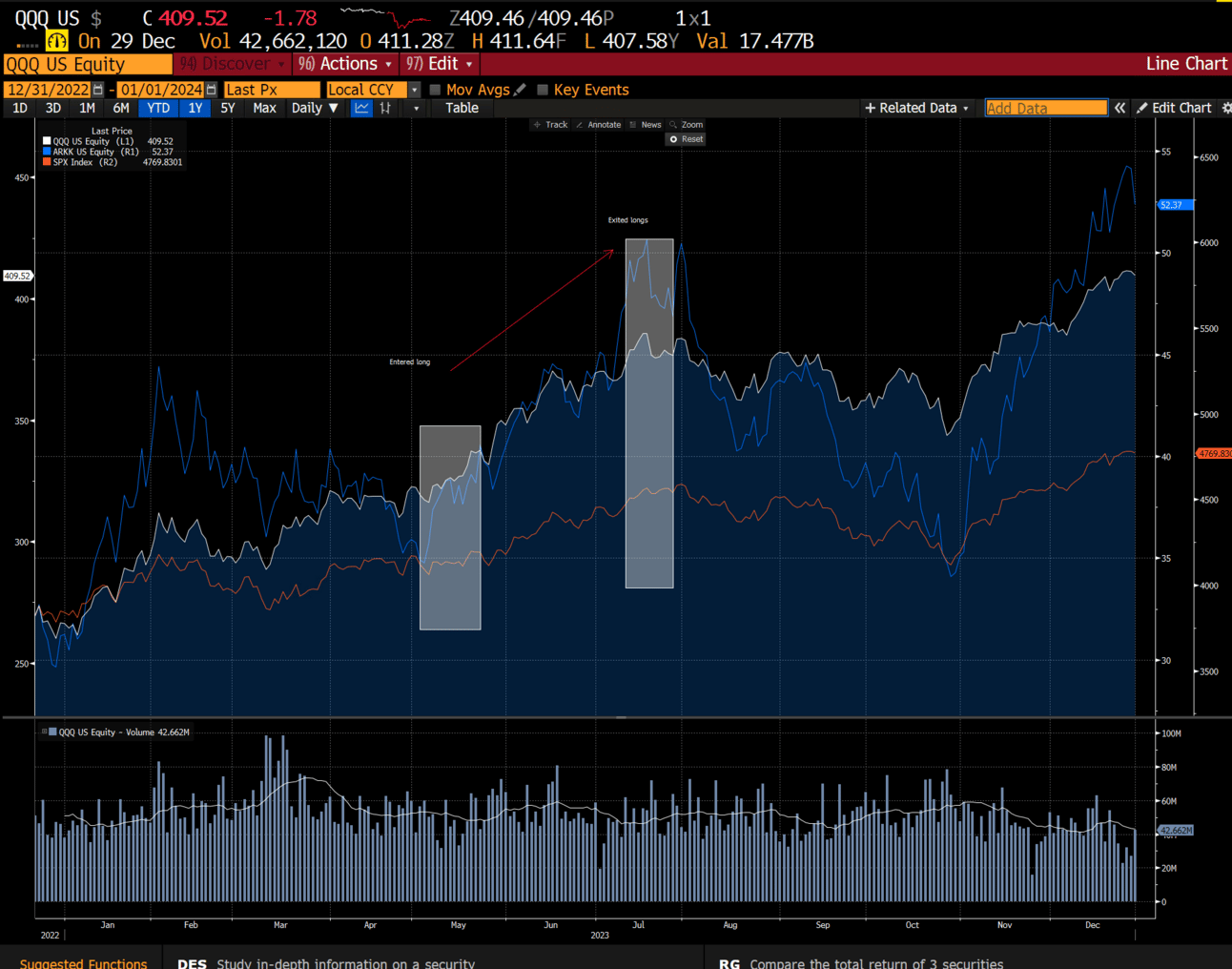Open the Local CCY currency dropdown arrow
This screenshot has width=1232, height=969.
point(414,90)
